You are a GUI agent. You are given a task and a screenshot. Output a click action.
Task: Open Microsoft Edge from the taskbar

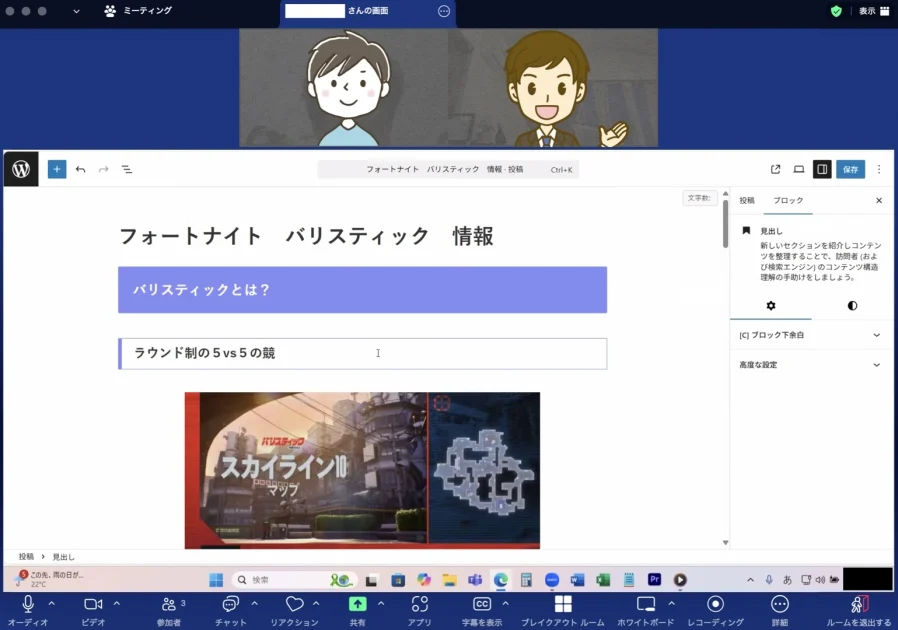click(x=501, y=580)
